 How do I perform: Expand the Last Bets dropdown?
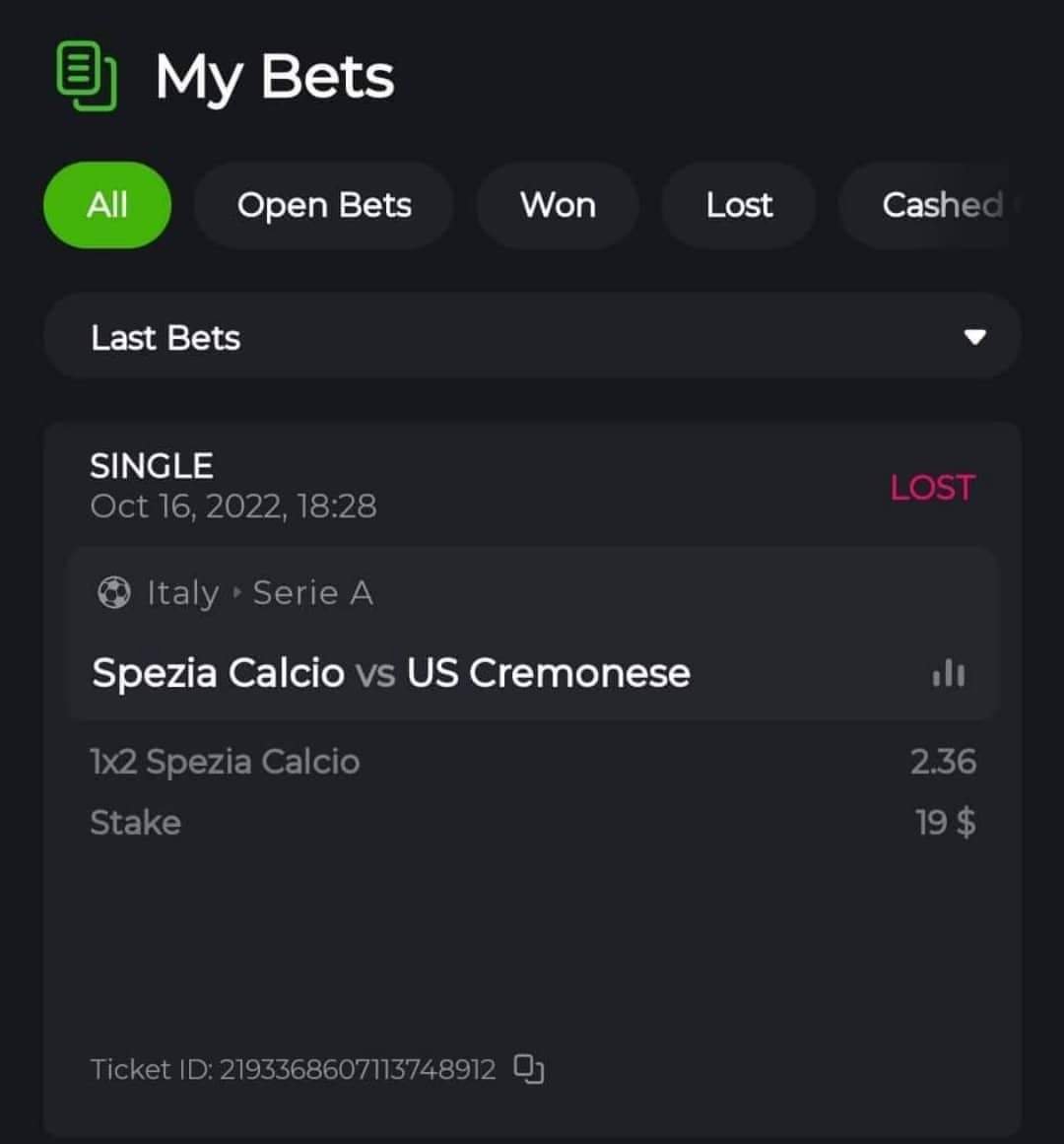pos(532,337)
